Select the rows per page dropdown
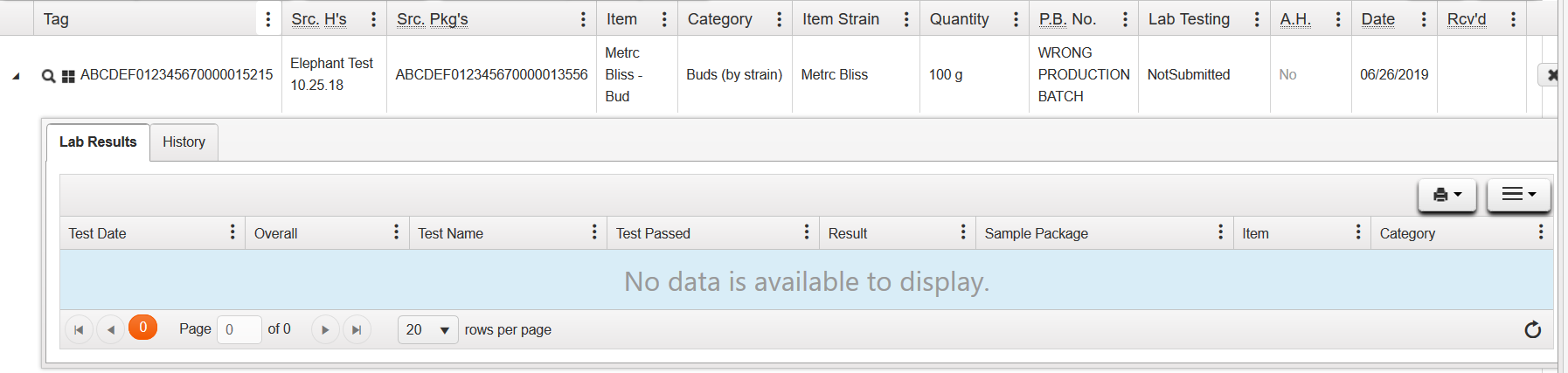The width and height of the screenshot is (1568, 373). (x=428, y=329)
